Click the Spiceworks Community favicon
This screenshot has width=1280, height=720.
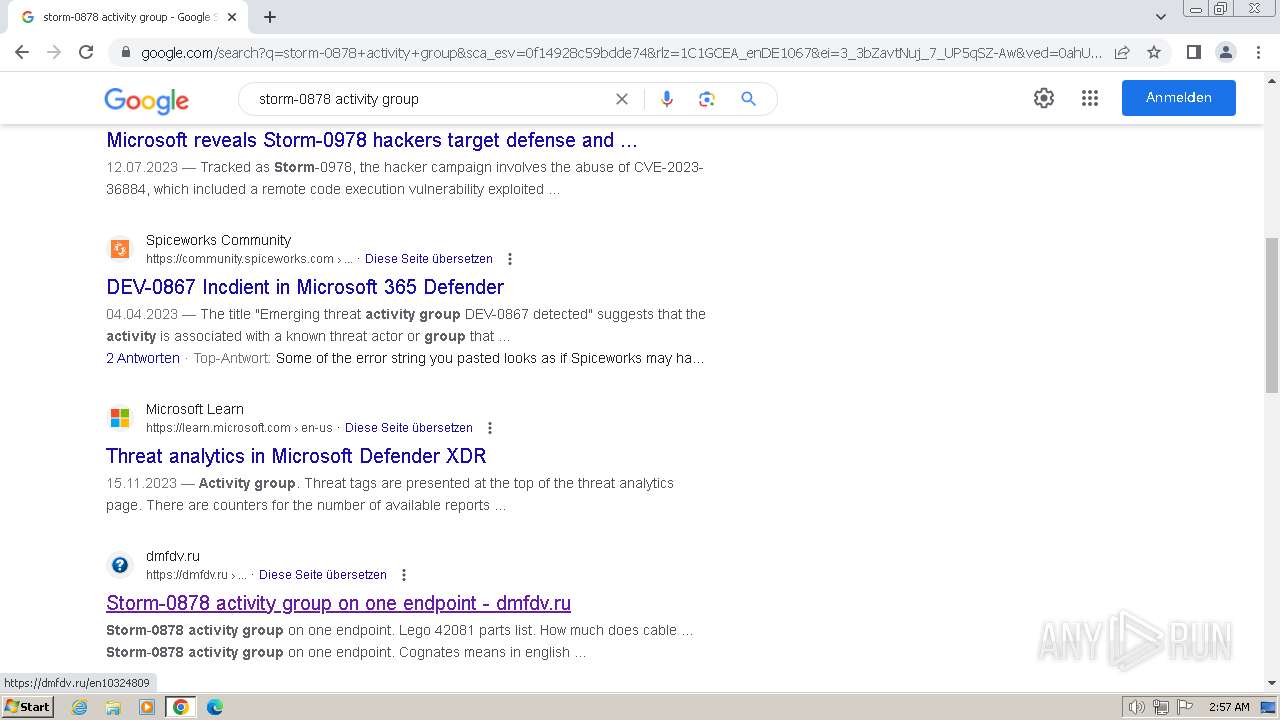click(120, 249)
